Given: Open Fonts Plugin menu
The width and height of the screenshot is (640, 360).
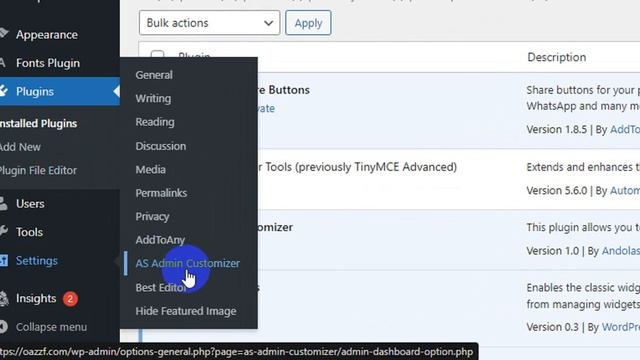Looking at the screenshot, I should [48, 63].
